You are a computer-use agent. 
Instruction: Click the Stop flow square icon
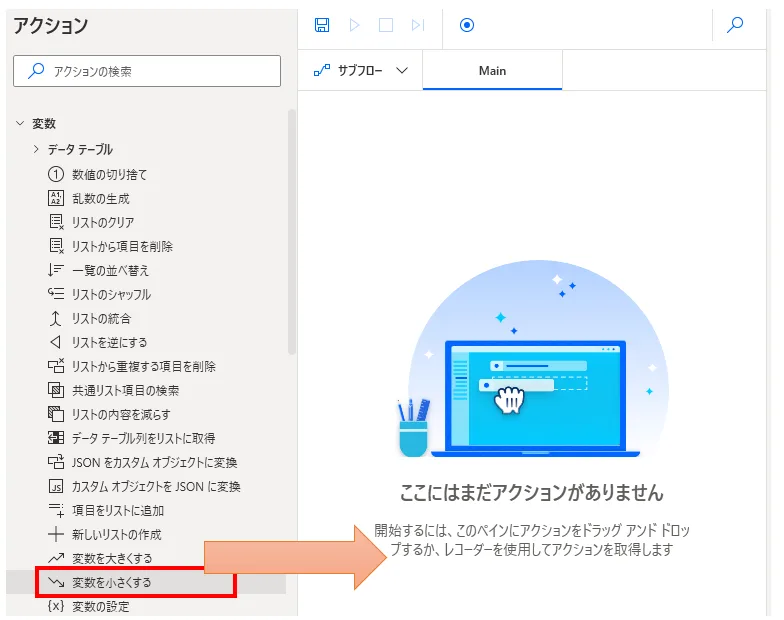pyautogui.click(x=386, y=25)
